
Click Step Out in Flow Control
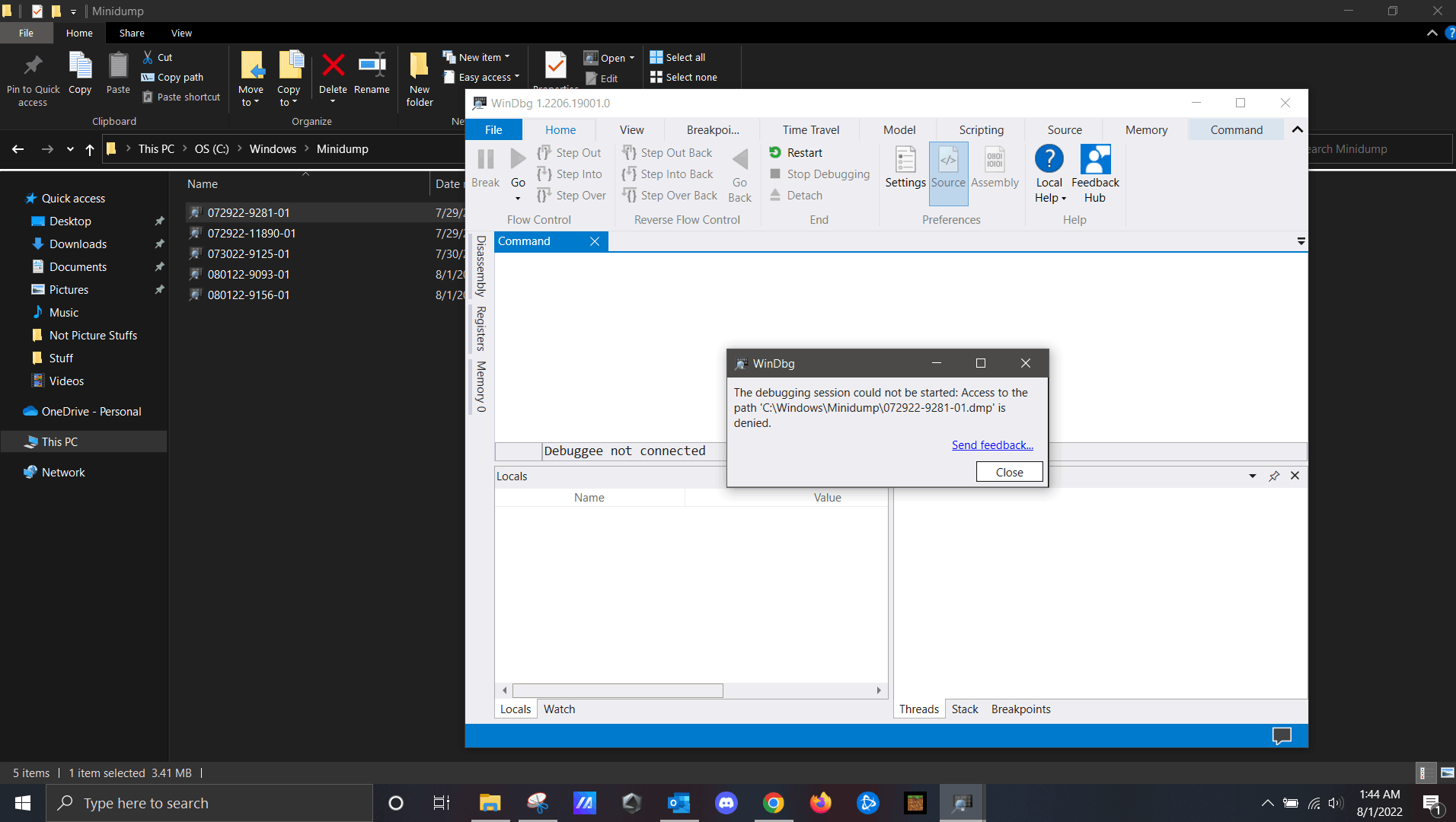pos(569,153)
